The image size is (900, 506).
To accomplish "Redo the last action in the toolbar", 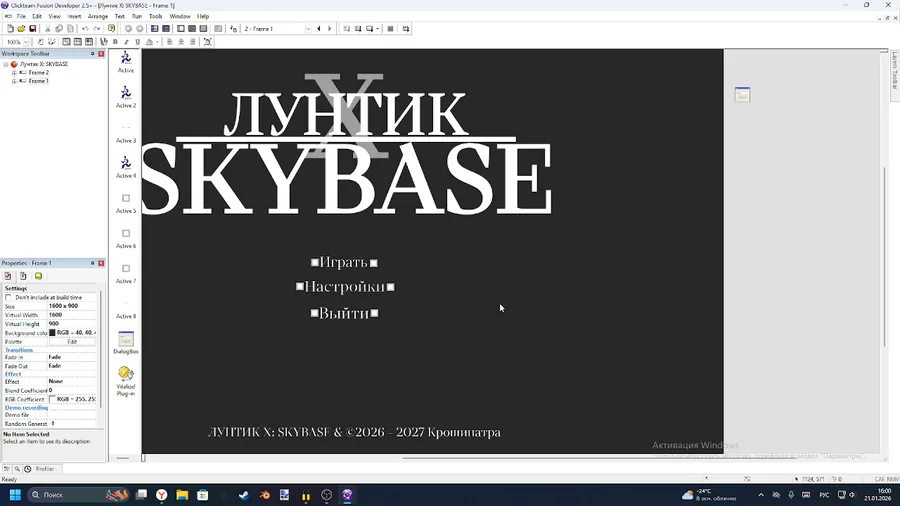I will tap(96, 29).
